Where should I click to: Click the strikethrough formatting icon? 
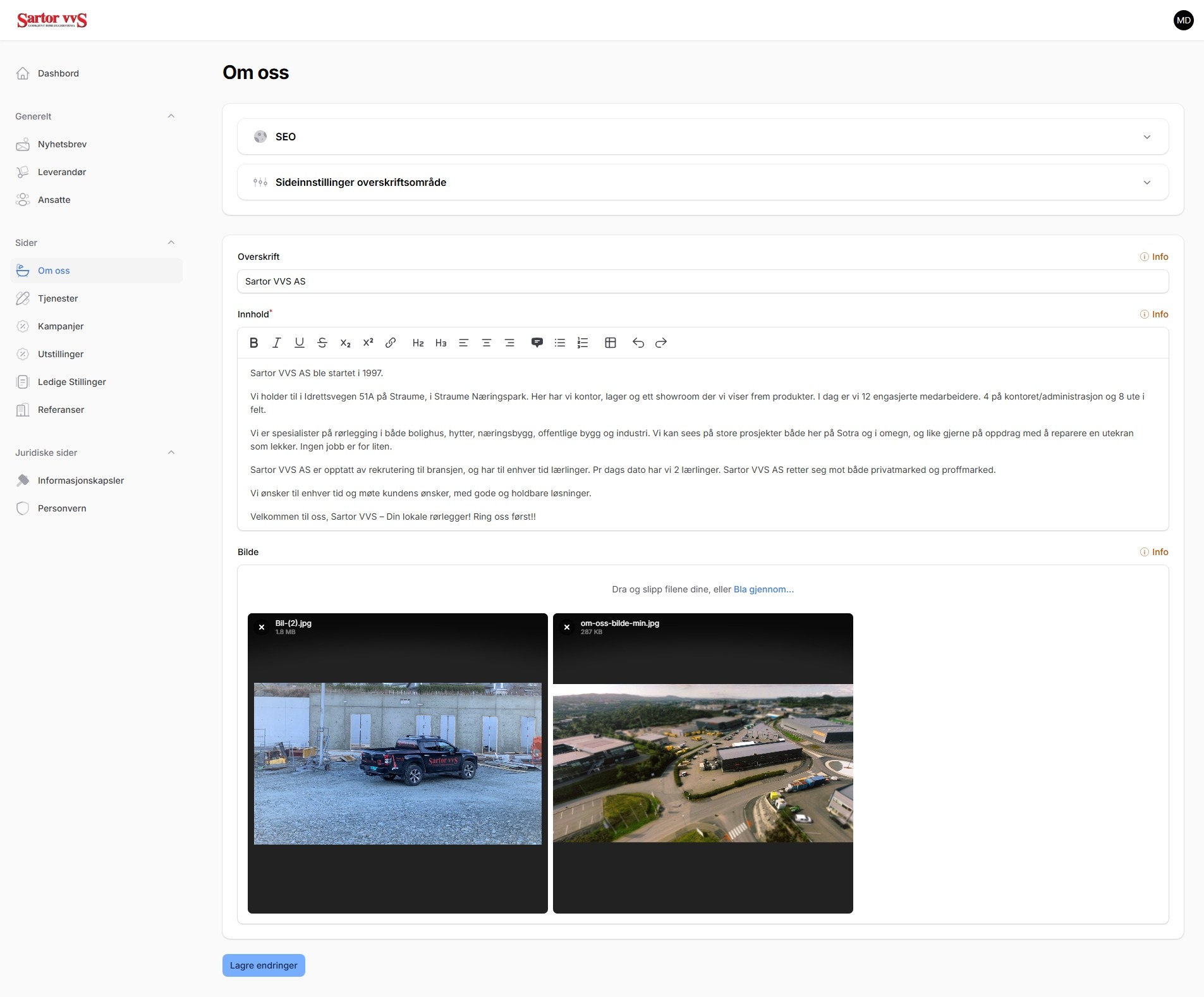coord(322,343)
